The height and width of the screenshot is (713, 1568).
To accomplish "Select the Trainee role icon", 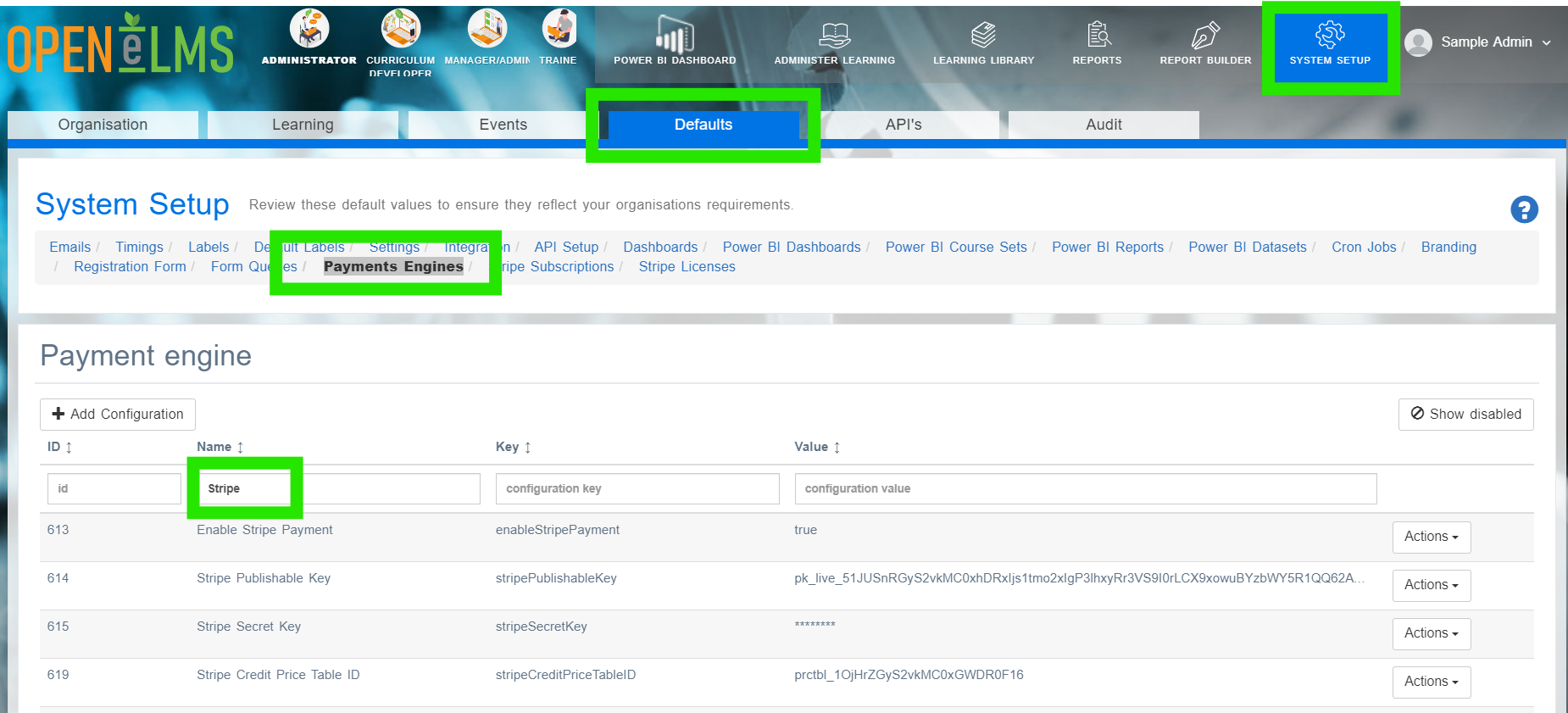I will (x=559, y=29).
